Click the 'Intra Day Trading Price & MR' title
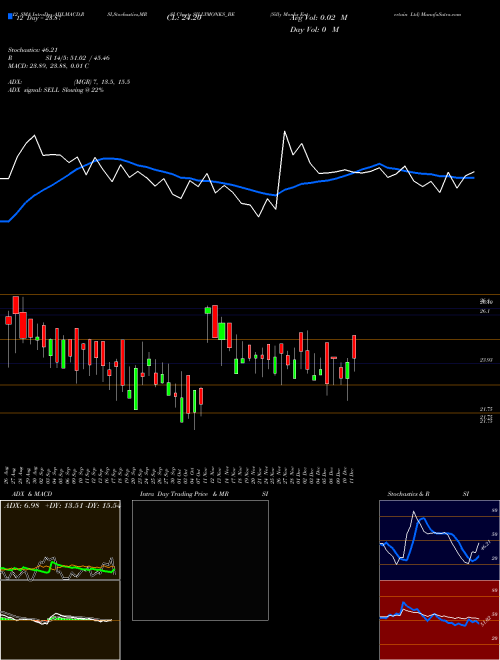Screen dimensions: 500x660 point(184,494)
